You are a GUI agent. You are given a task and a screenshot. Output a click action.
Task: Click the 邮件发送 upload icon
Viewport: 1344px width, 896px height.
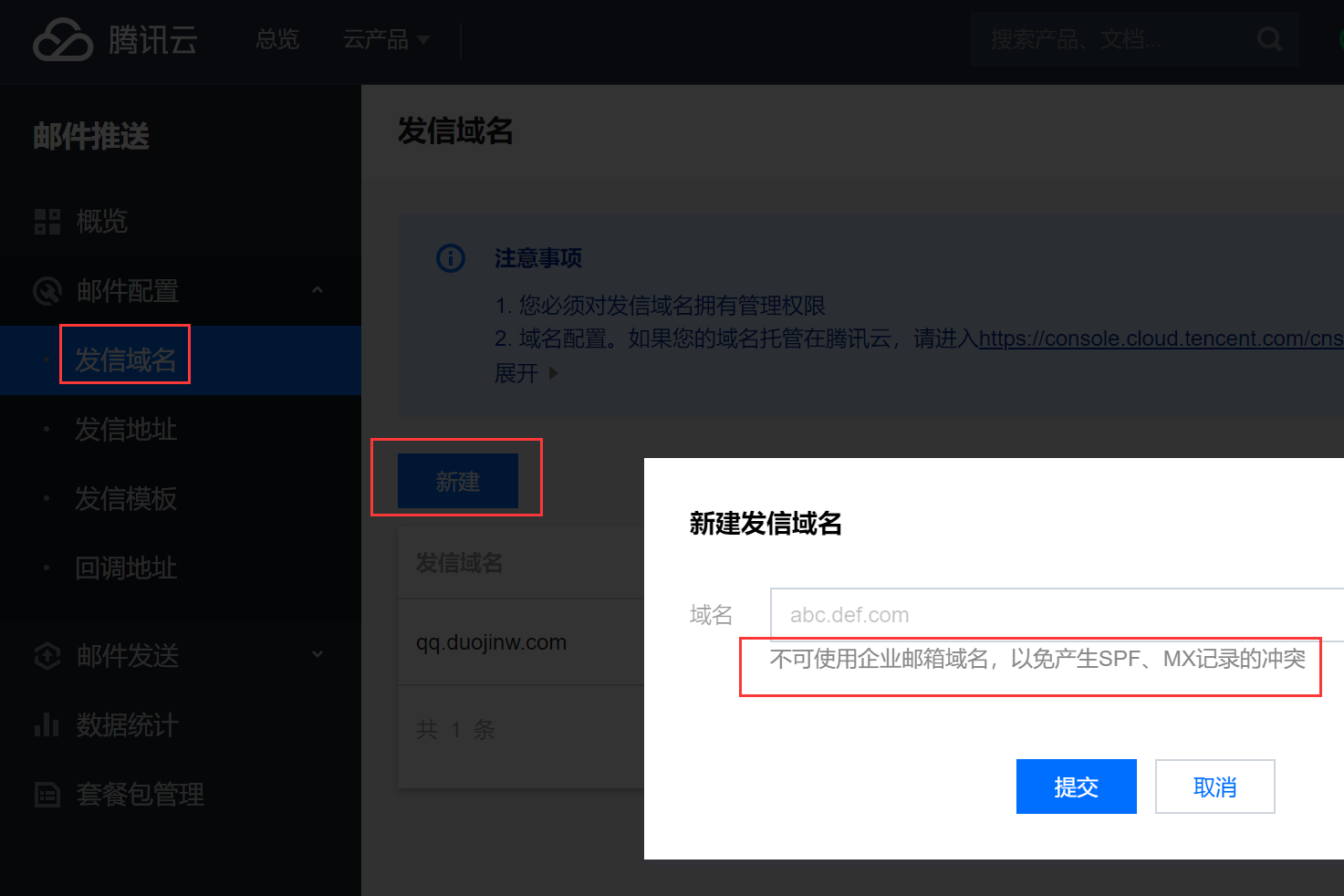coord(47,656)
